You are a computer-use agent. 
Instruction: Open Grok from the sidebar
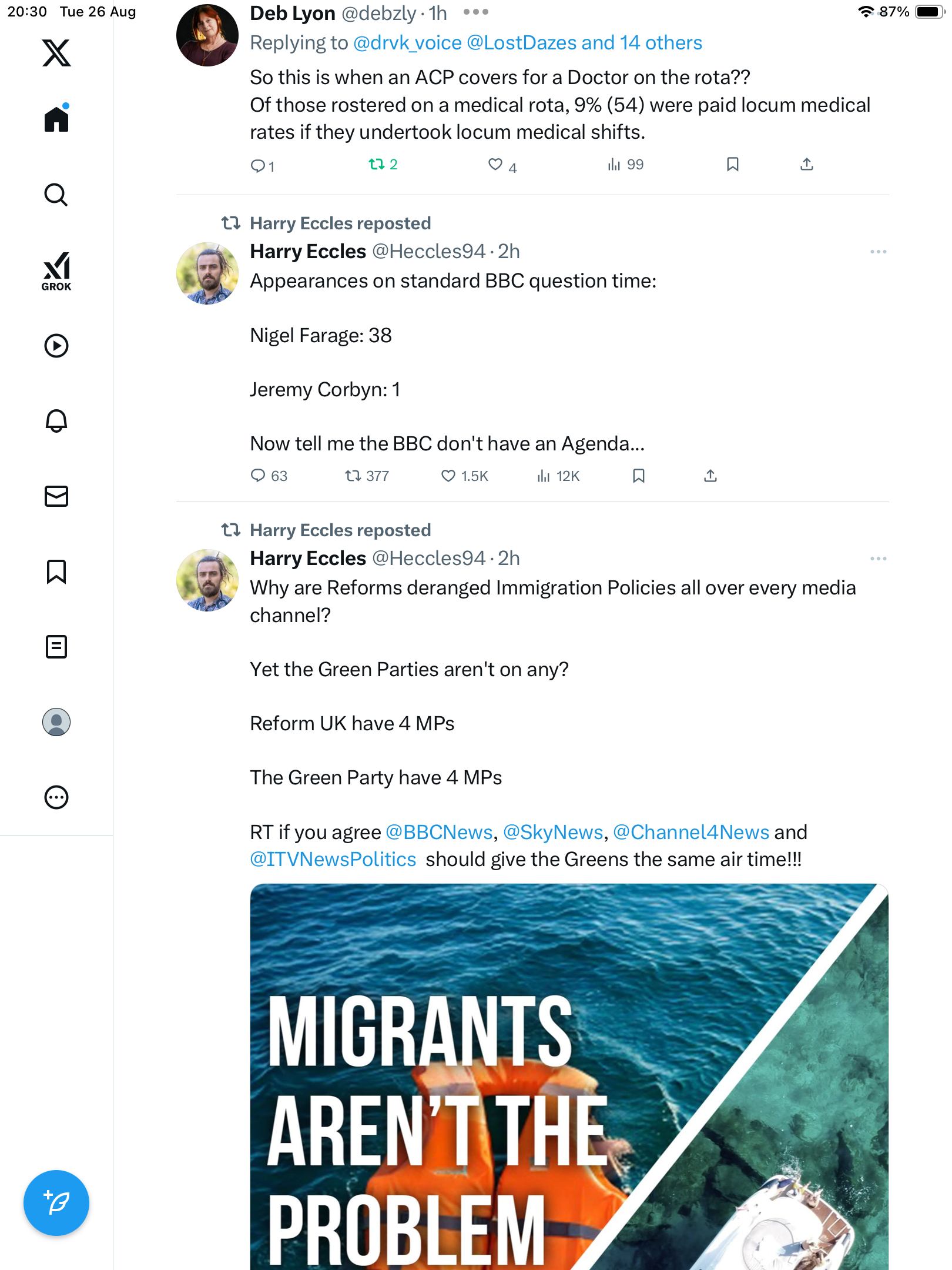click(56, 271)
